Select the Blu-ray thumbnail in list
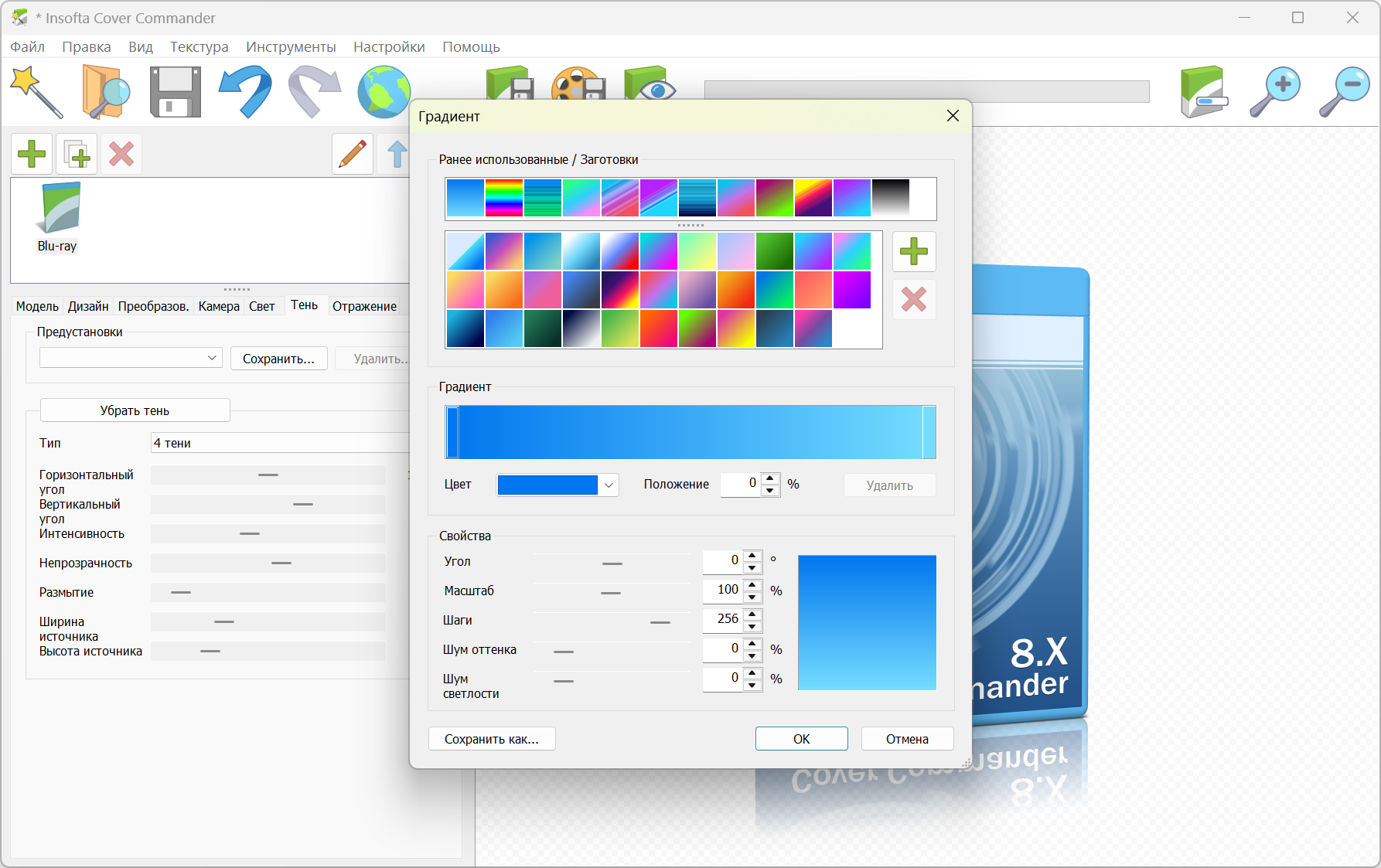Viewport: 1381px width, 868px height. click(x=58, y=217)
